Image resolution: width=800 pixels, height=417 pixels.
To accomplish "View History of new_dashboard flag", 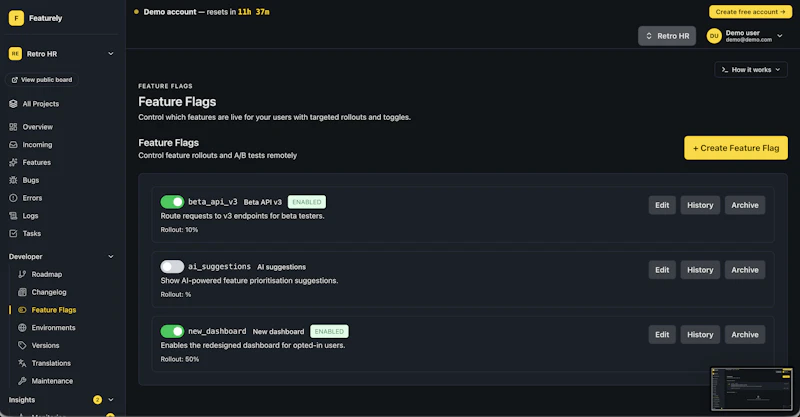I will pyautogui.click(x=700, y=335).
